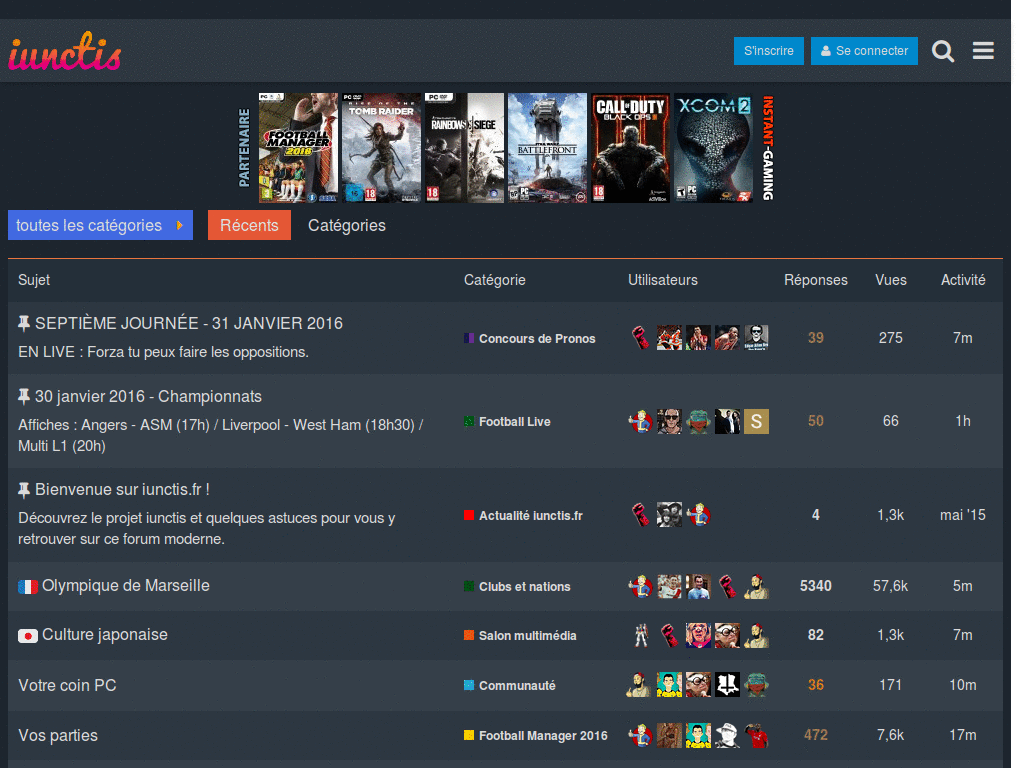The height and width of the screenshot is (768, 1024).
Task: Click the Japan flag icon beside Culture japonaise
Action: click(27, 636)
